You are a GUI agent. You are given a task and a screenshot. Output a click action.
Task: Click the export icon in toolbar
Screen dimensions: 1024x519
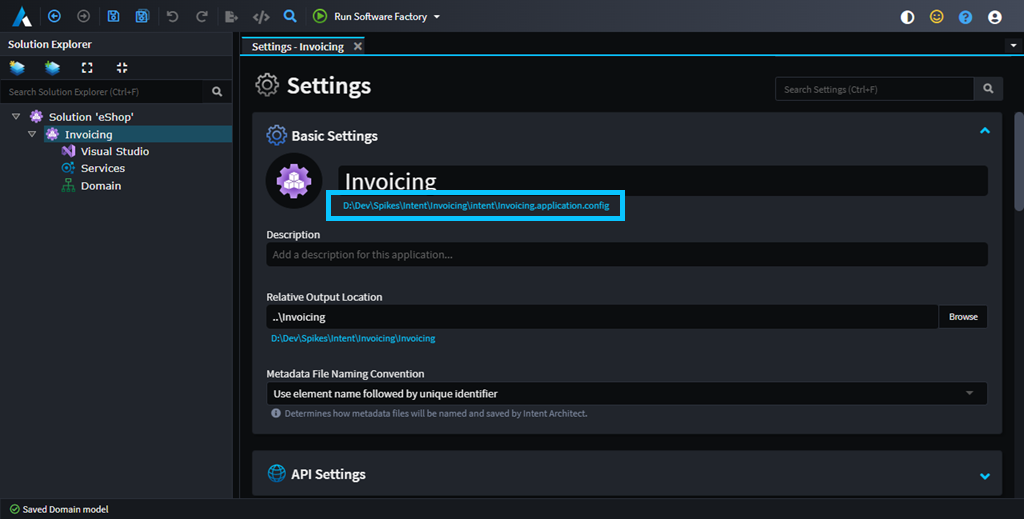(x=231, y=16)
